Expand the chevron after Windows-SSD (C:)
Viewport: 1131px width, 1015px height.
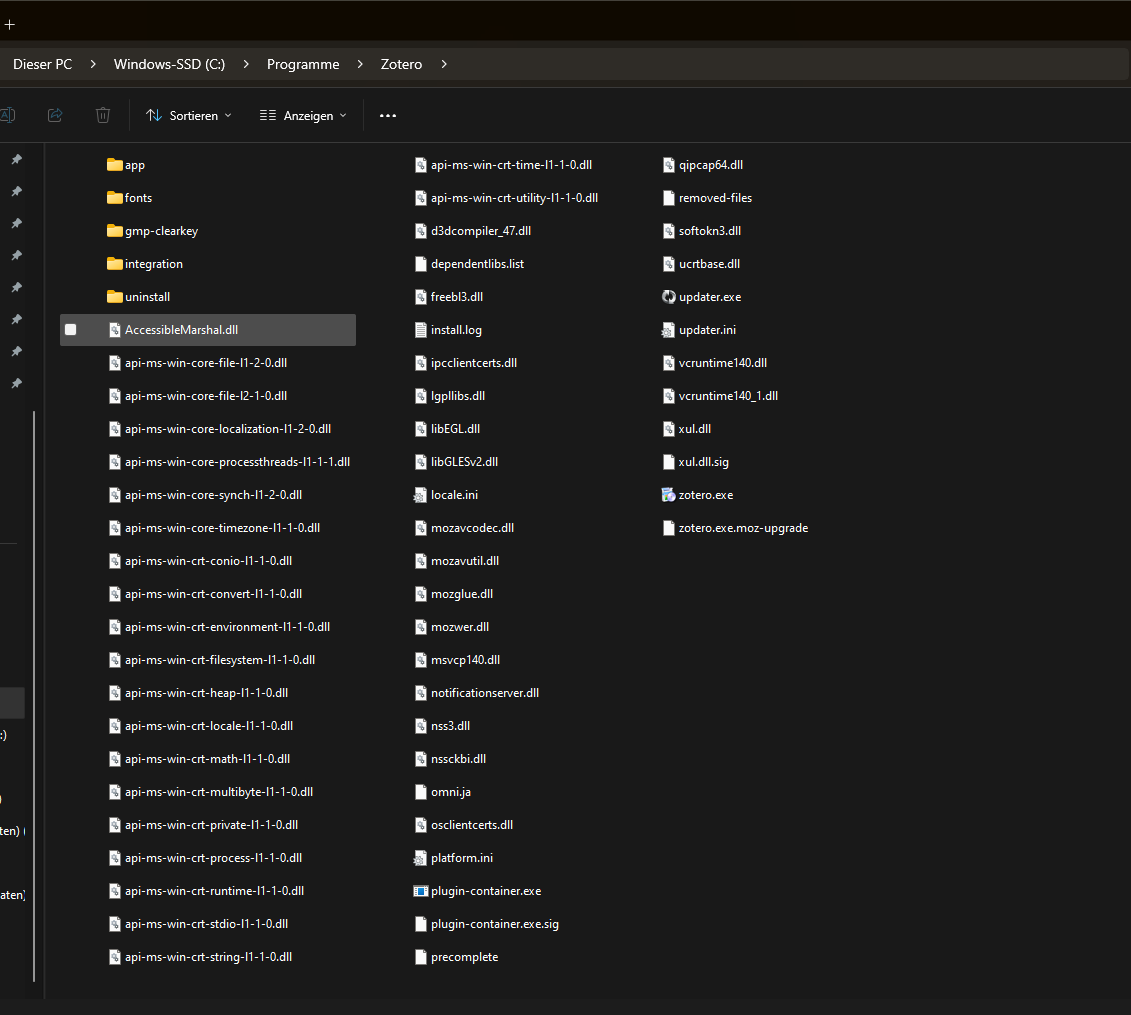pos(246,64)
